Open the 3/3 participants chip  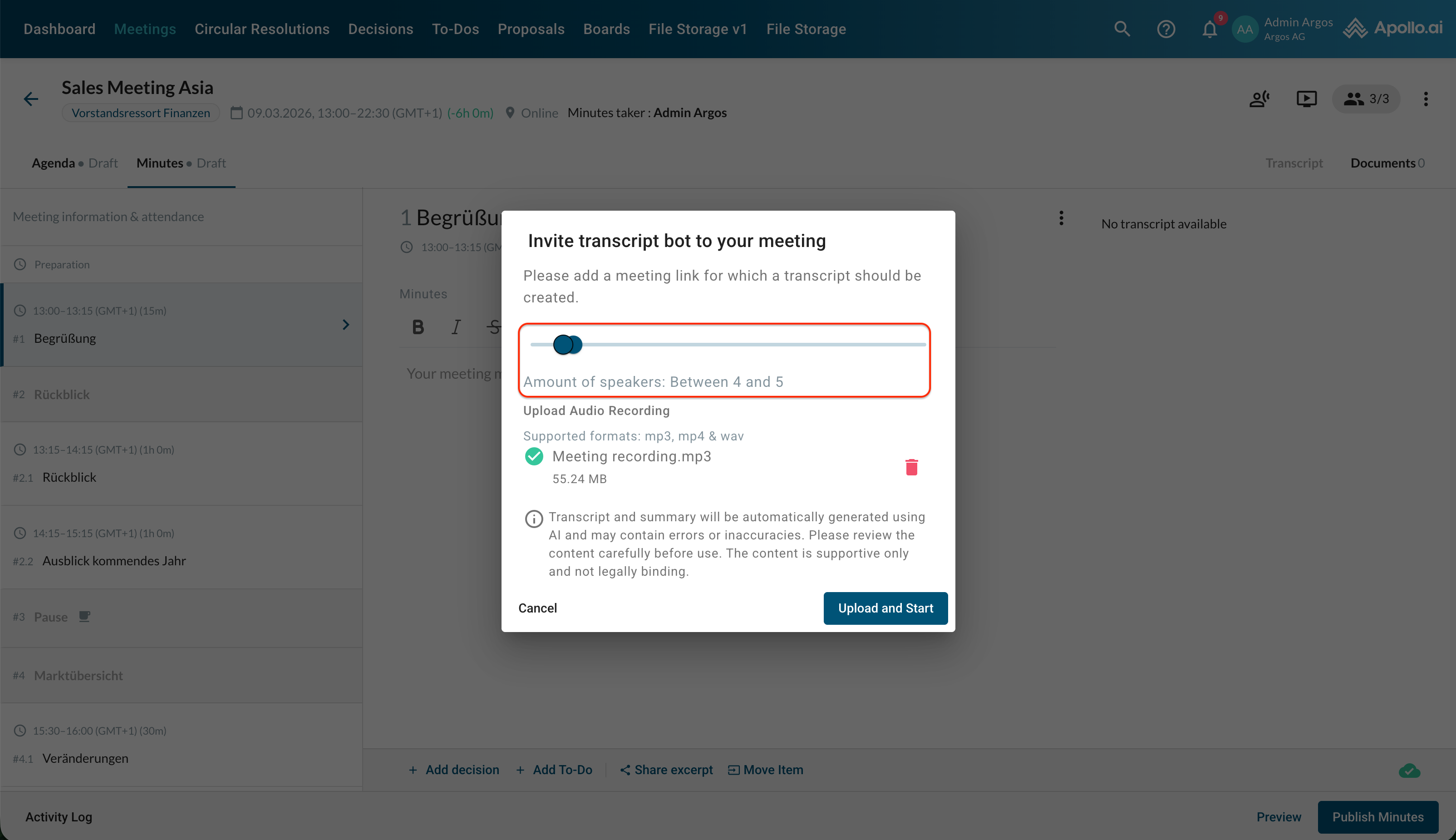(x=1366, y=99)
